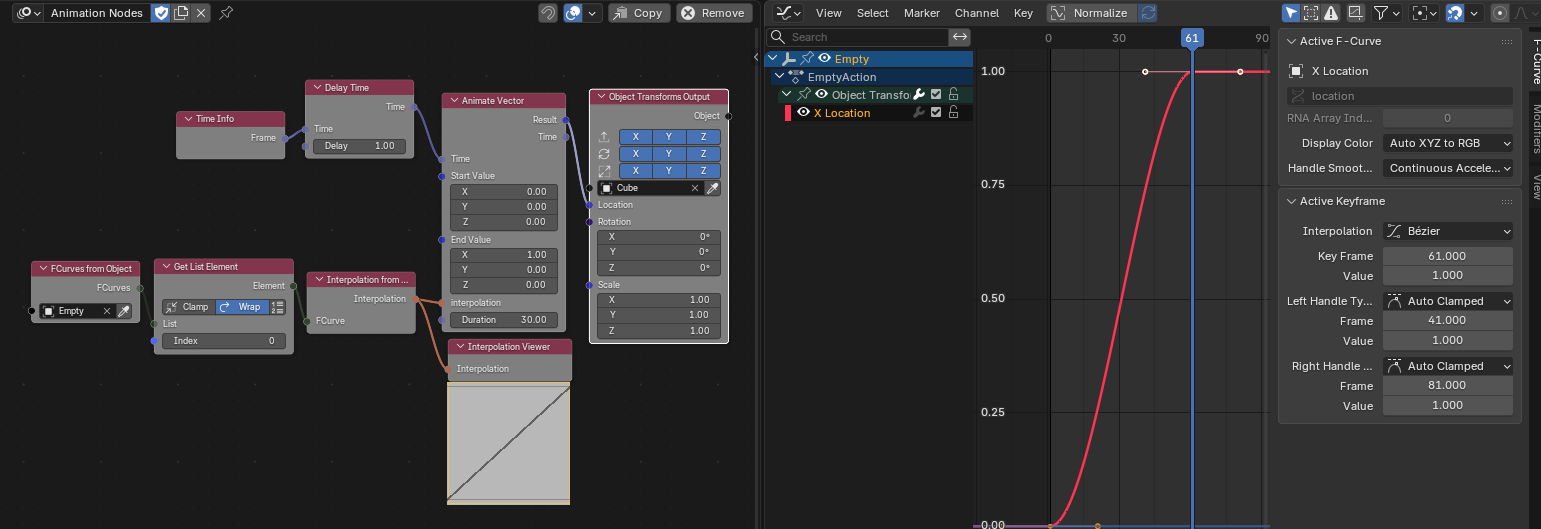Image resolution: width=1541 pixels, height=529 pixels.
Task: Open the Key menu
Action: point(1024,13)
